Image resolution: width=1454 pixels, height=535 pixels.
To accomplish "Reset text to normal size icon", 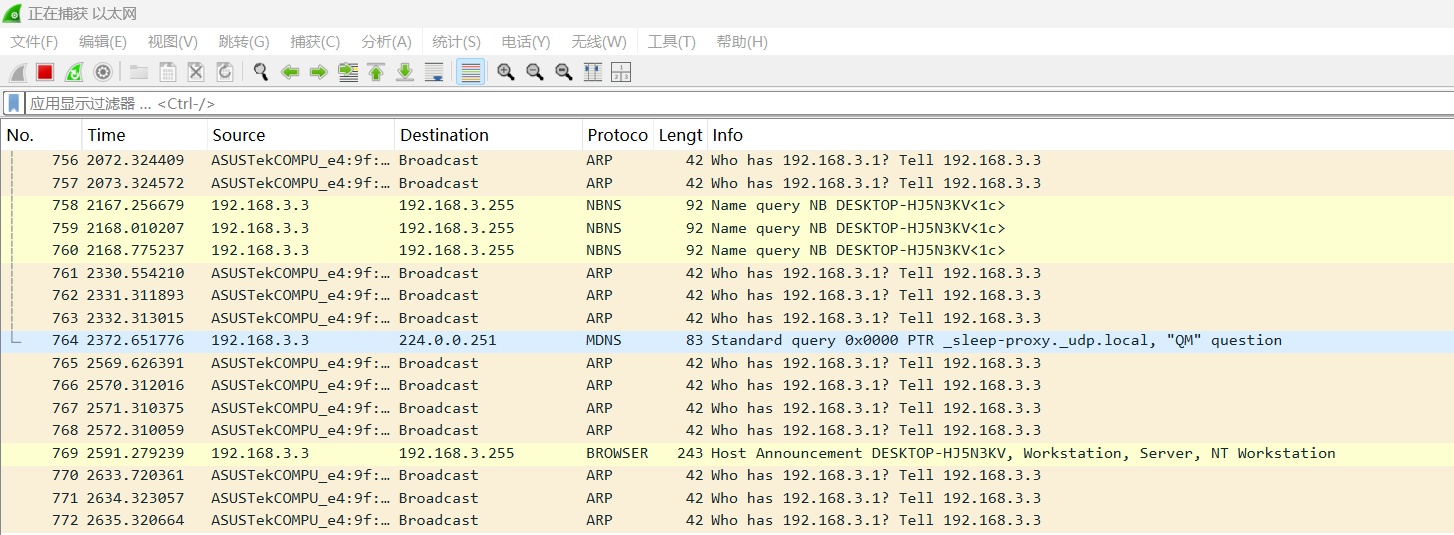I will (564, 72).
